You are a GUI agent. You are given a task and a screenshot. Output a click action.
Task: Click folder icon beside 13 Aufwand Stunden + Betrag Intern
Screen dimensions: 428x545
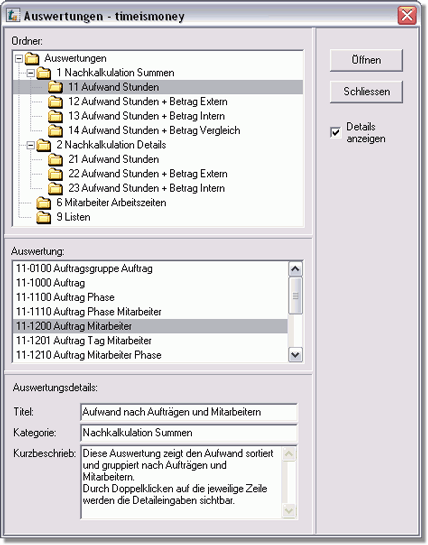(x=55, y=116)
